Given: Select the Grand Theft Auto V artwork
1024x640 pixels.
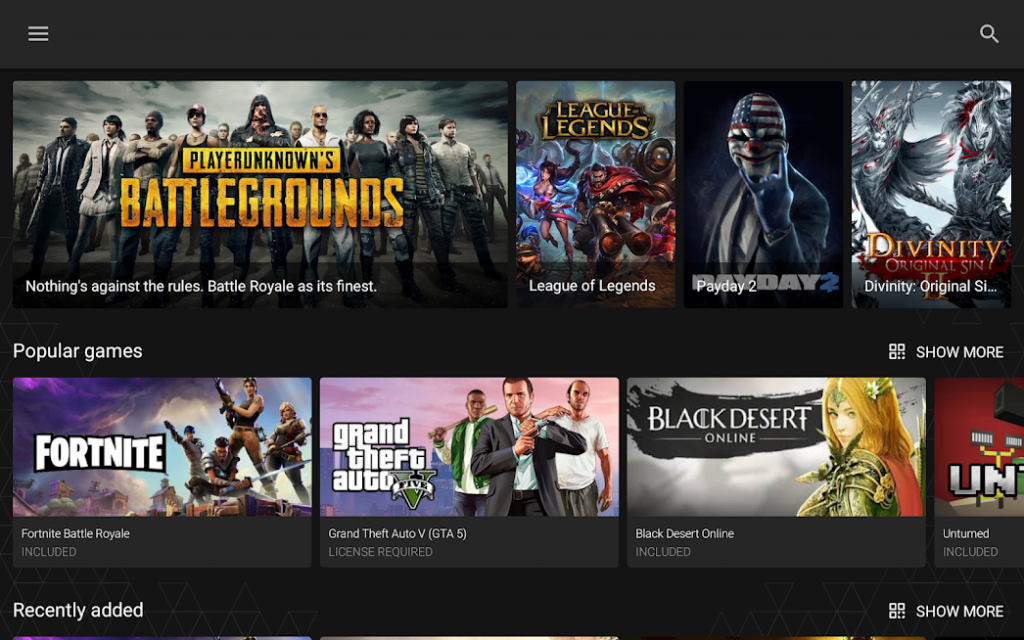Looking at the screenshot, I should pyautogui.click(x=469, y=447).
